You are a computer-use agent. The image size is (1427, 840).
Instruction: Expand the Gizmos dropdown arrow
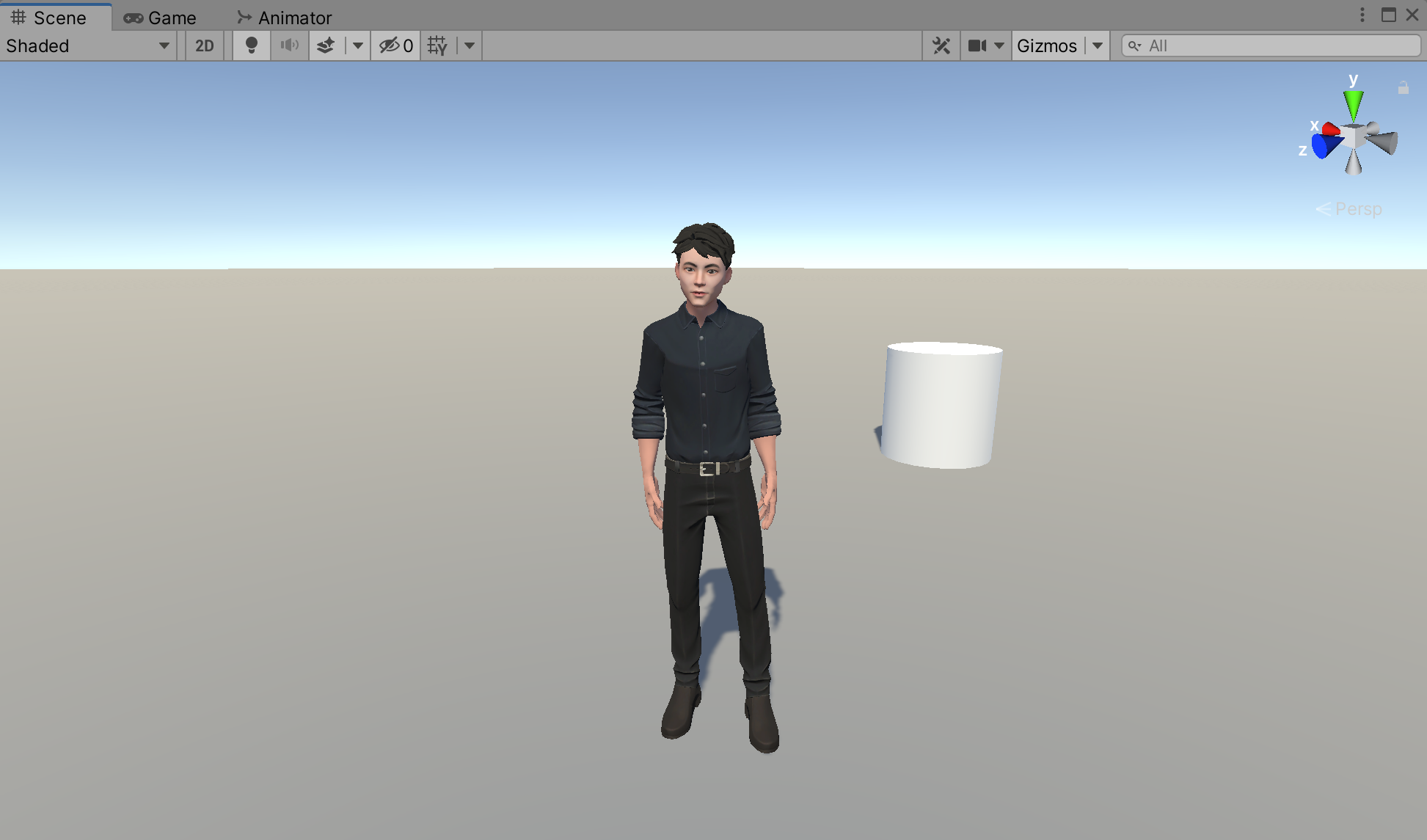[1098, 45]
